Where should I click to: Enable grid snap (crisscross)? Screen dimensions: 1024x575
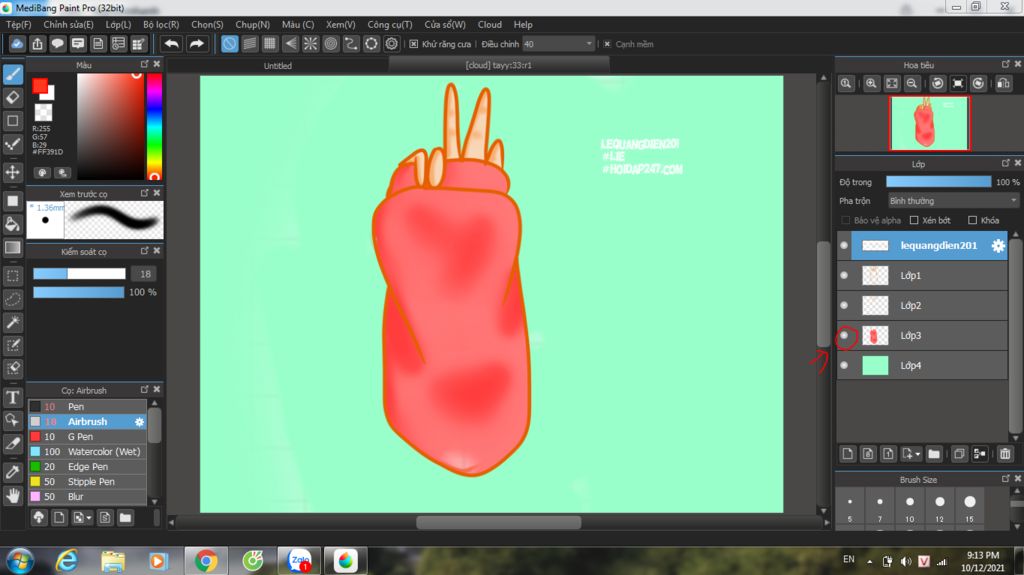point(270,44)
